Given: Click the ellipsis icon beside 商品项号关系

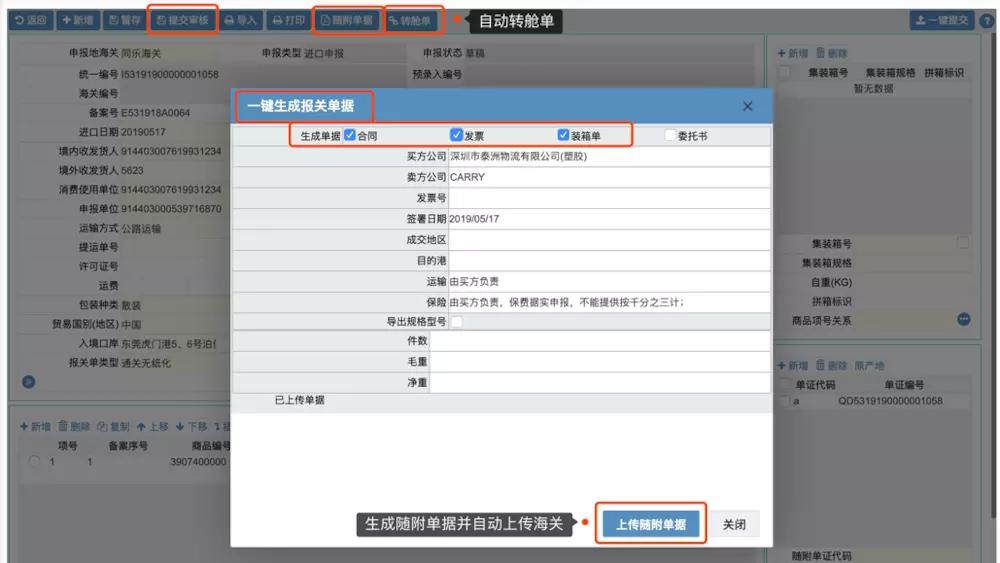Looking at the screenshot, I should 964,319.
